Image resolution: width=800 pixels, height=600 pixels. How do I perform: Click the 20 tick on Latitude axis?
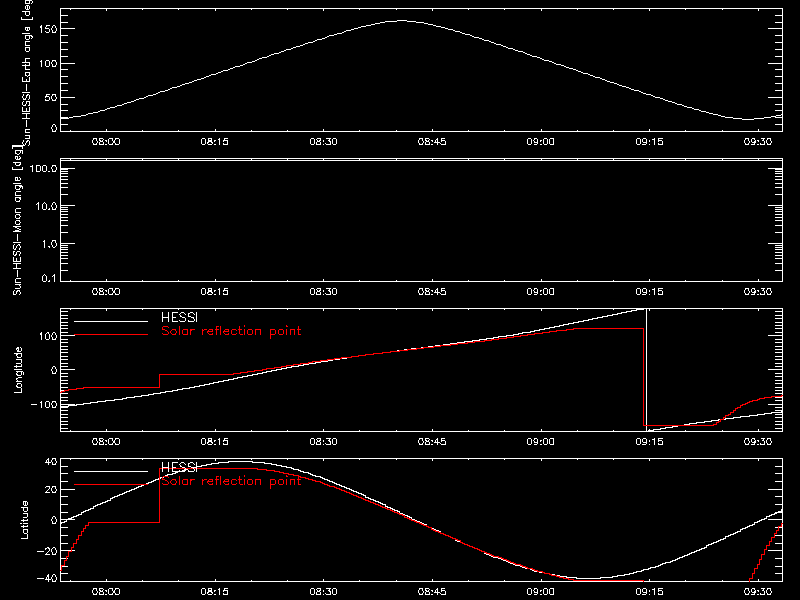point(51,490)
